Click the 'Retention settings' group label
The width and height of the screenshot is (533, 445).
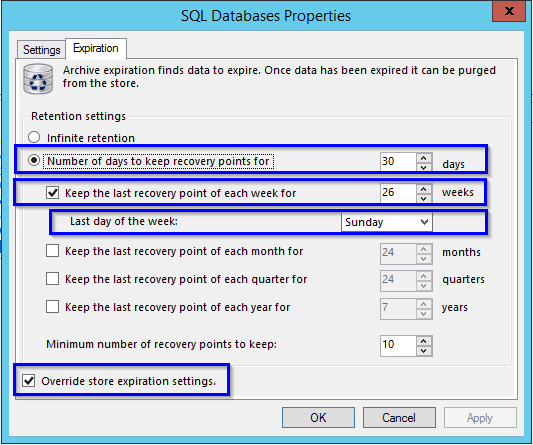tap(78, 116)
